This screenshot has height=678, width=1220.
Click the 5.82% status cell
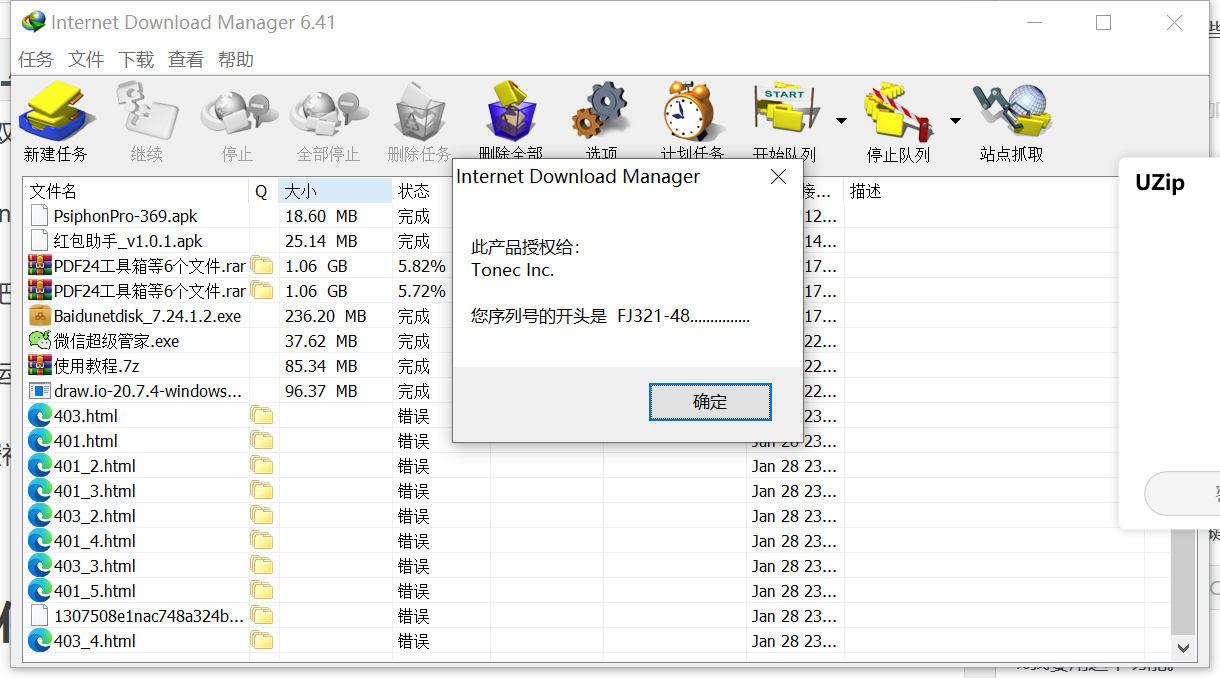tap(422, 266)
